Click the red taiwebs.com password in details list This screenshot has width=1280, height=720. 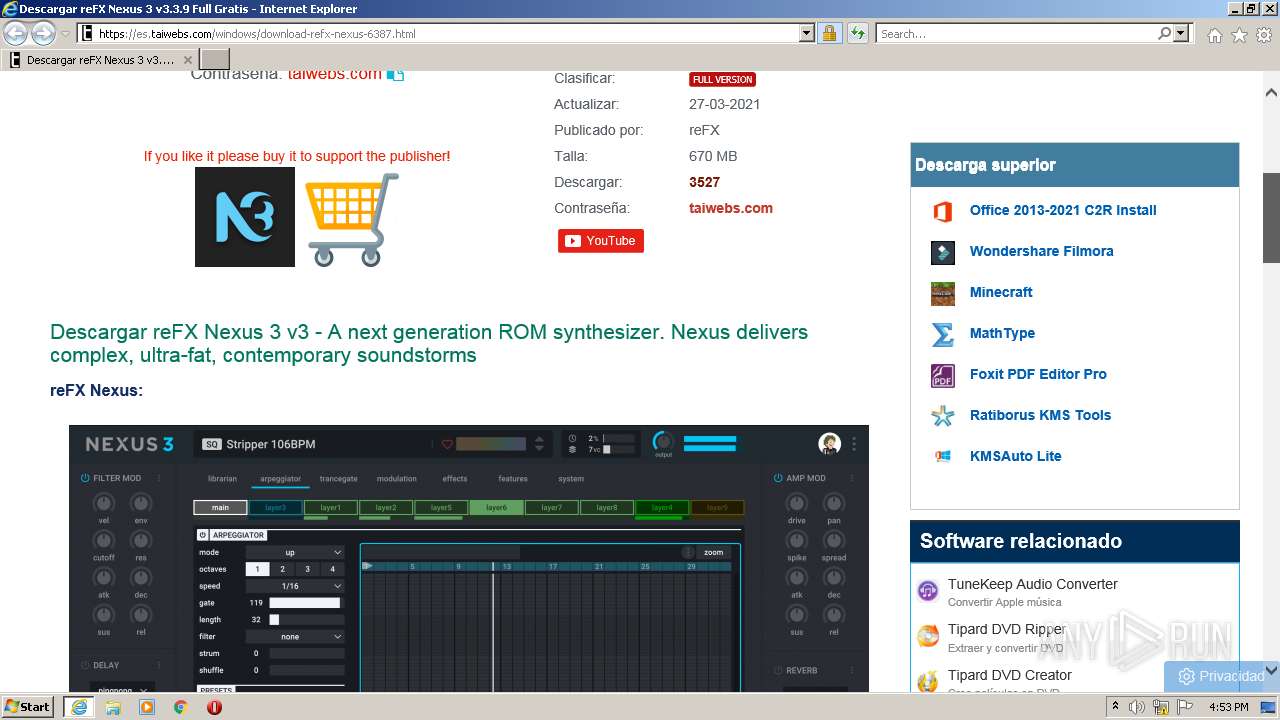(x=731, y=208)
